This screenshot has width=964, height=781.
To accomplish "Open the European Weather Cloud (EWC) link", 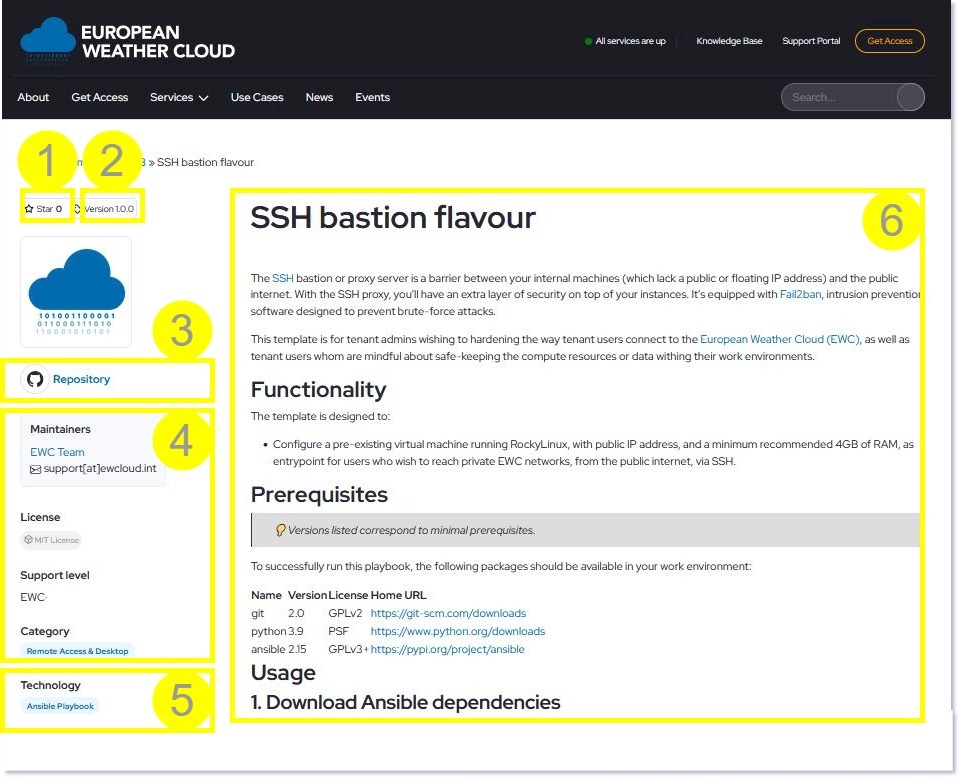I will pyautogui.click(x=780, y=339).
